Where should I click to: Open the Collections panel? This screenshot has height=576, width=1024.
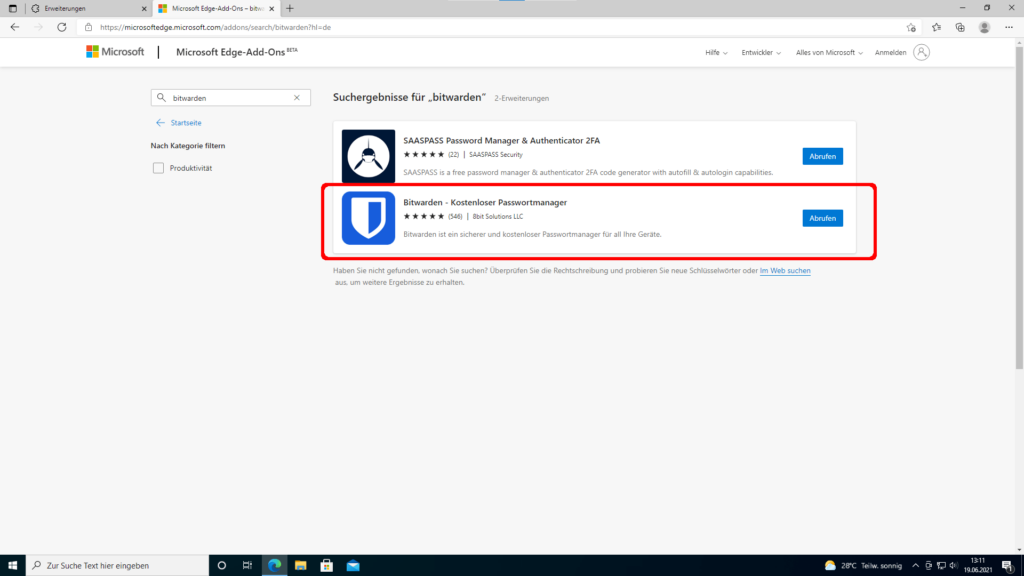(960, 27)
